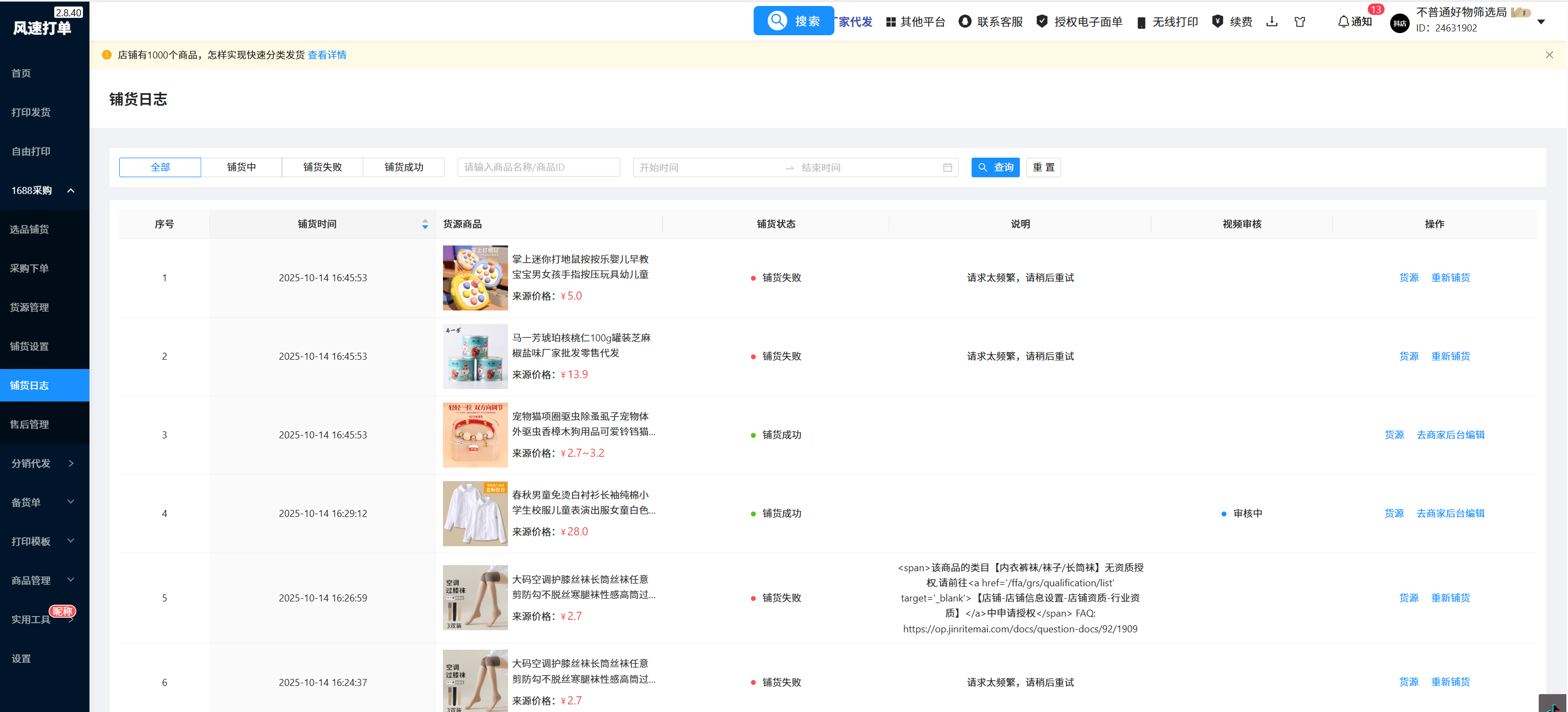This screenshot has width=1568, height=712.
Task: Click the cat collar product thumbnail
Action: point(475,435)
